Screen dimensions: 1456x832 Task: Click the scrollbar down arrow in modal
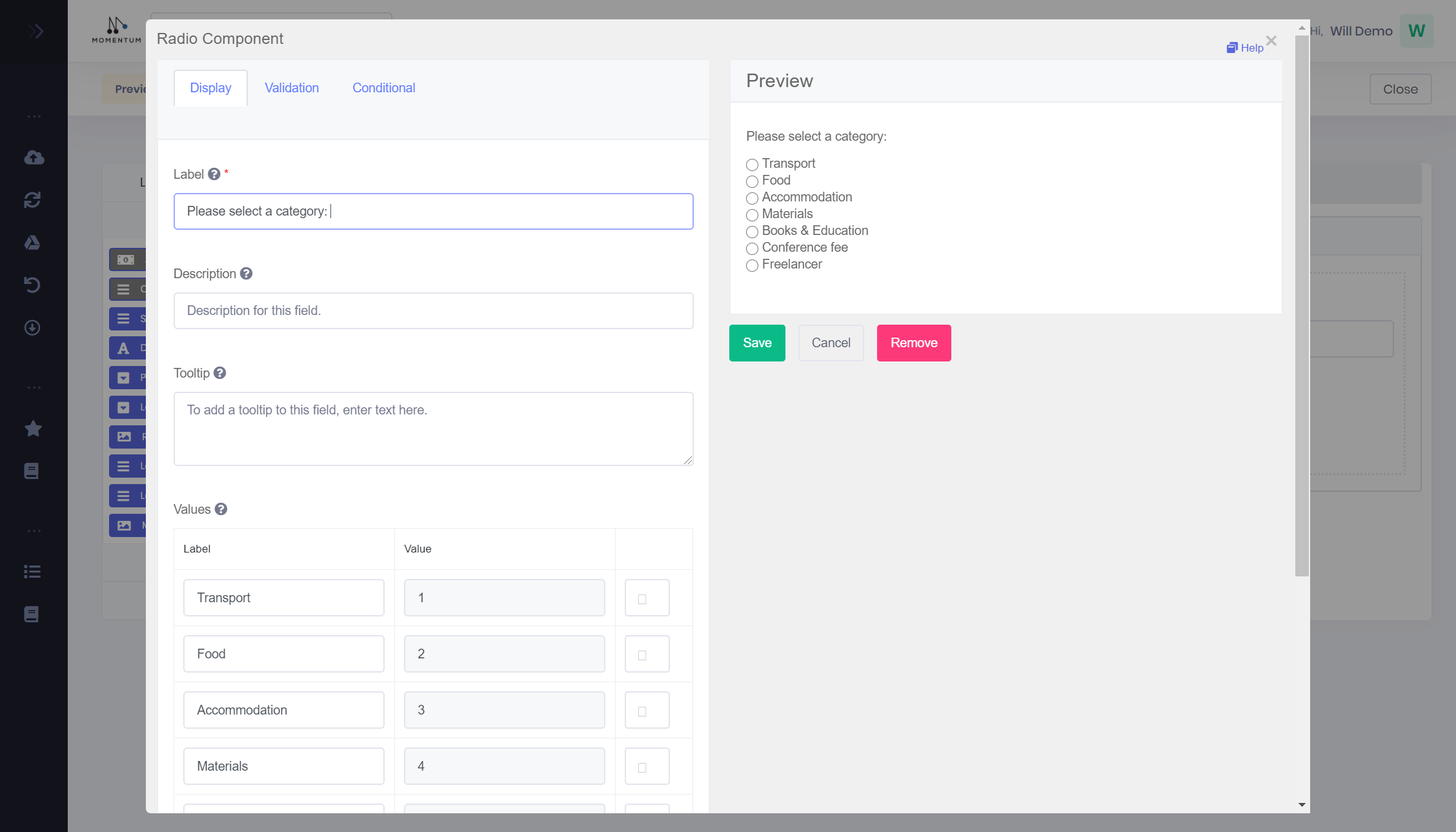1302,804
